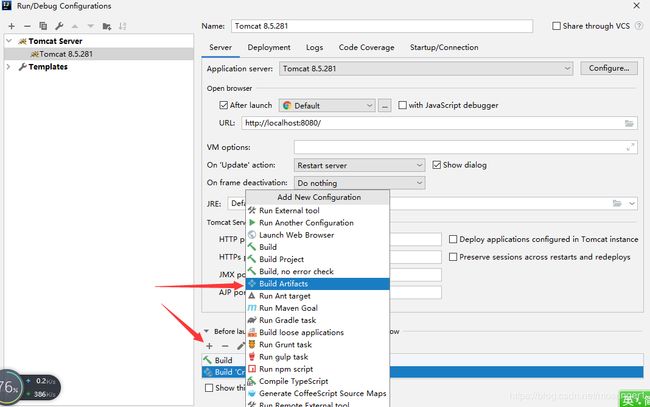This screenshot has width=650, height=407.
Task: Browse URL folder icon
Action: (629, 123)
